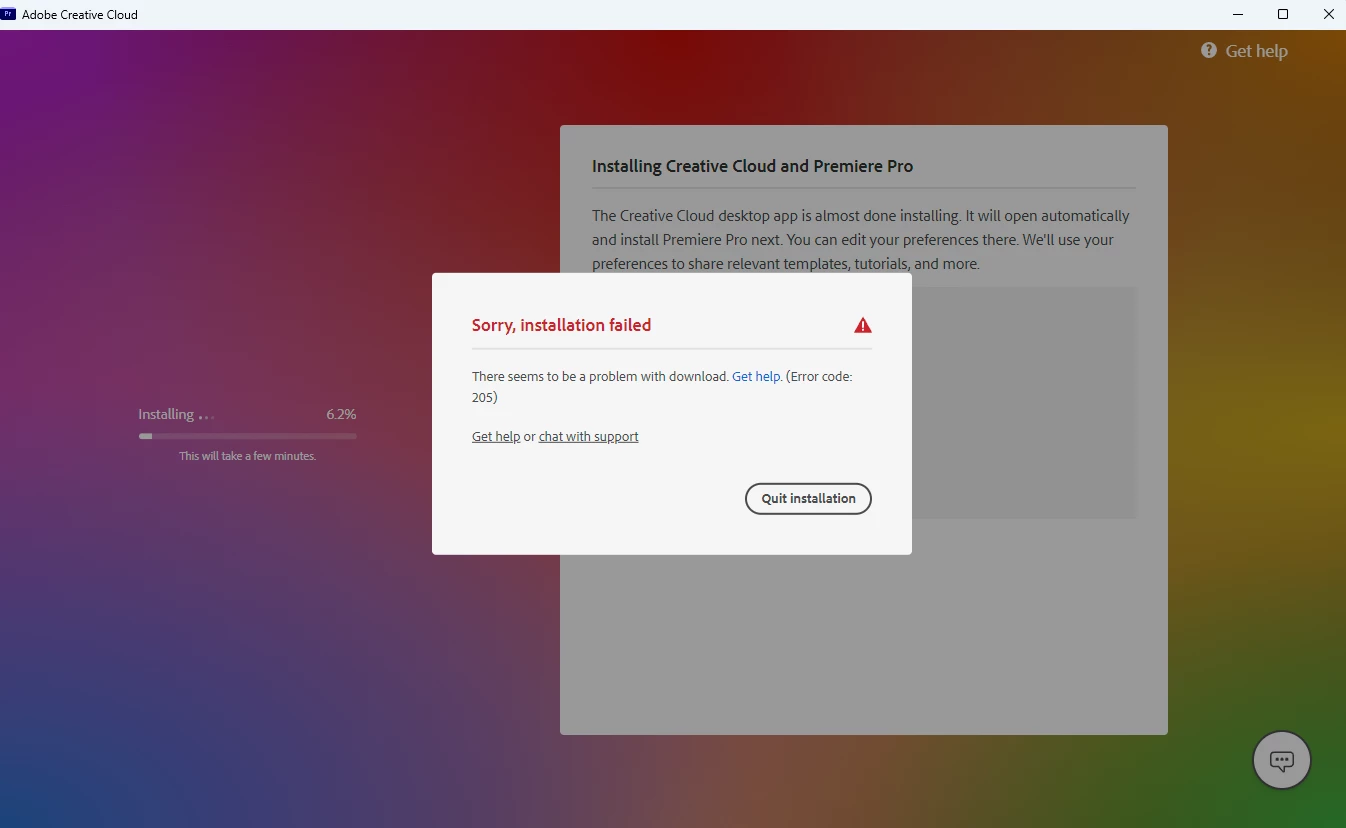Close the Adobe Creative Cloud window
The image size is (1346, 828).
(x=1329, y=14)
